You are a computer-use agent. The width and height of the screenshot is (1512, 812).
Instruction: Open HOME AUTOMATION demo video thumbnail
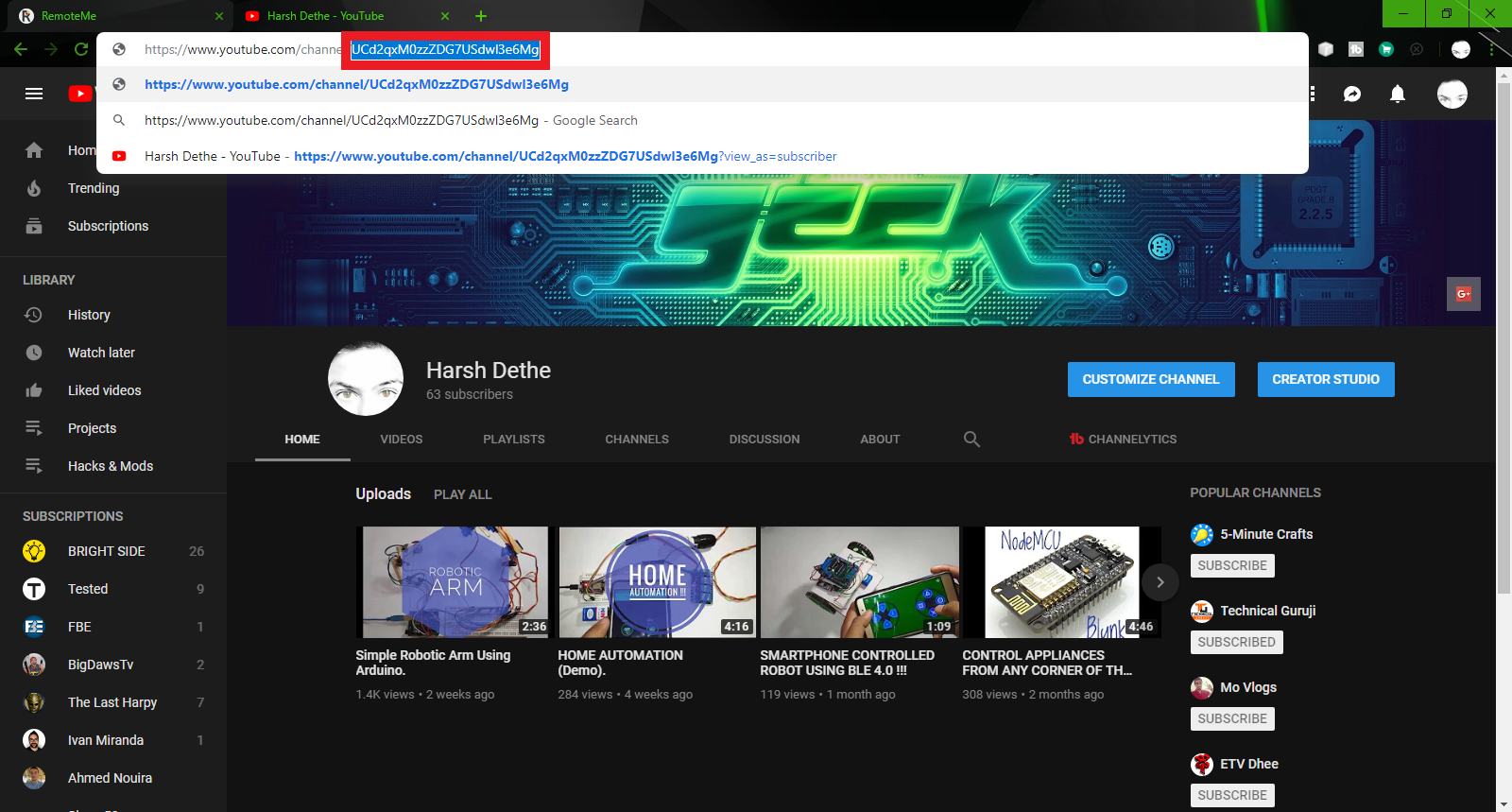[656, 582]
